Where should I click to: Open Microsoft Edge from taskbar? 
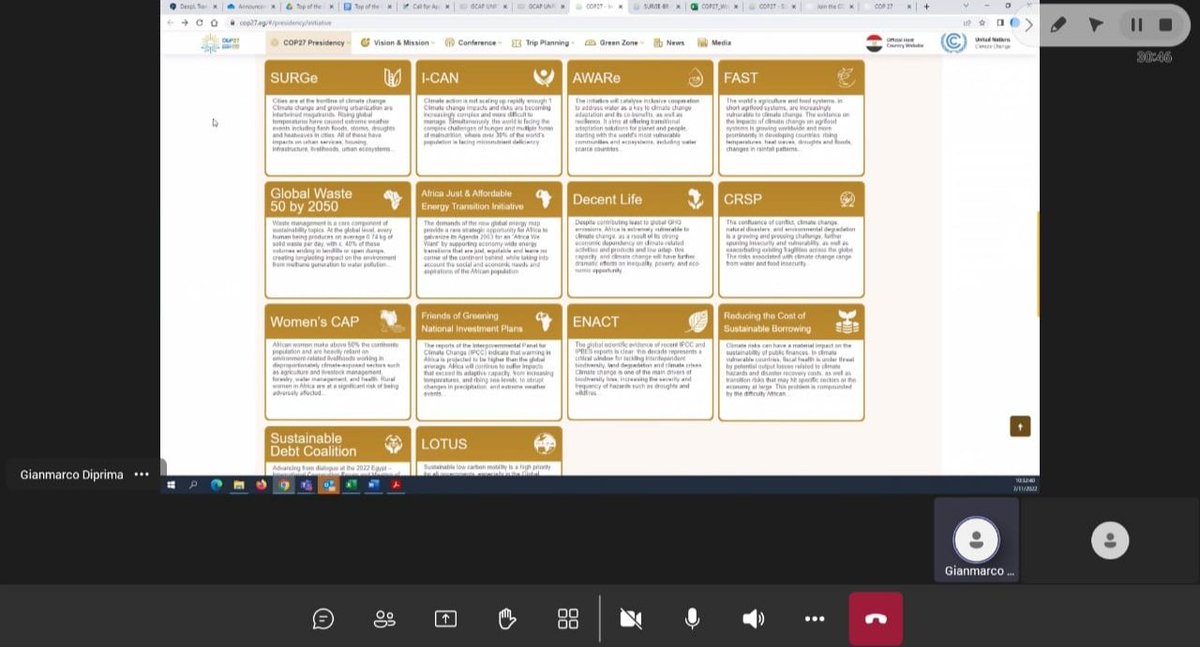click(216, 485)
